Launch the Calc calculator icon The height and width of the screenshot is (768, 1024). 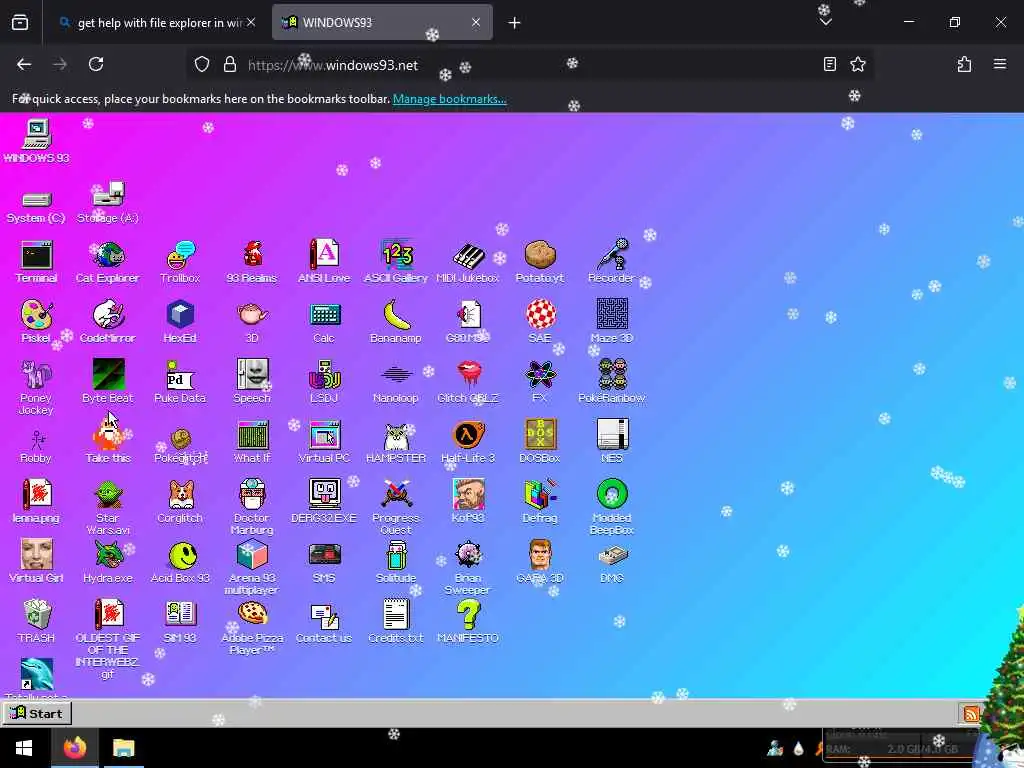coord(324,322)
